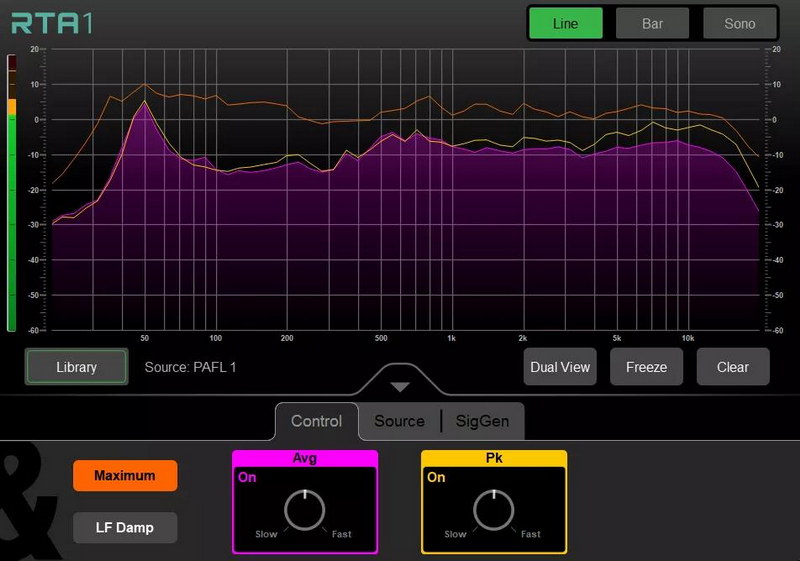Click the spectrum peak at 50 Hz

pos(145,101)
